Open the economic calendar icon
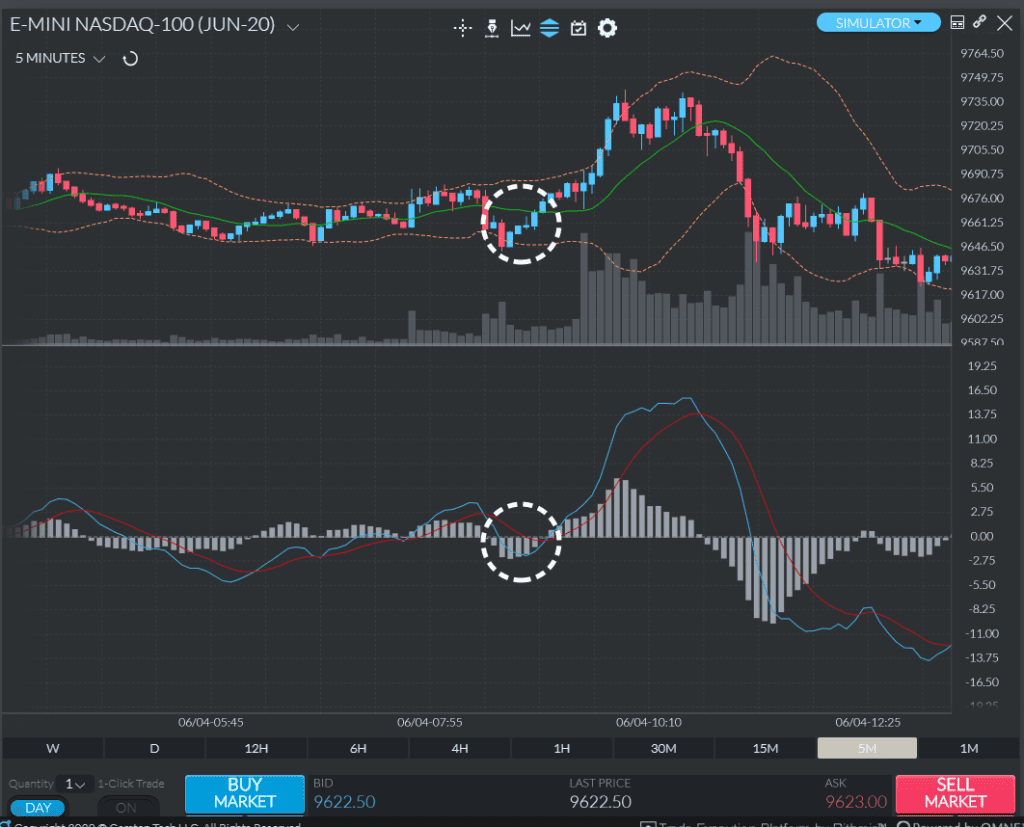This screenshot has height=827, width=1024. click(x=578, y=27)
